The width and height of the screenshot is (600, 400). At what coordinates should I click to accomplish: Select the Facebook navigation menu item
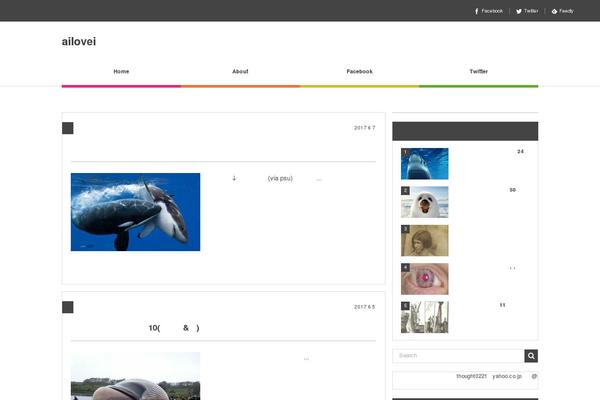tap(359, 71)
